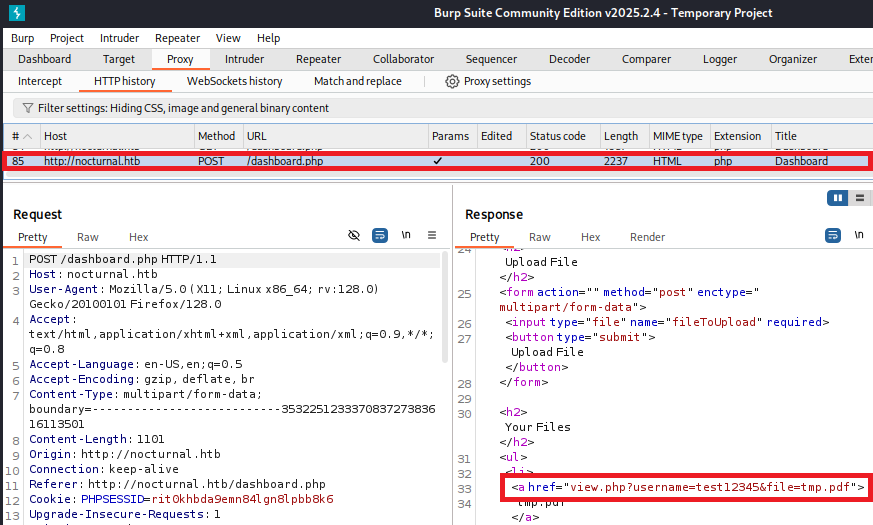Screen dimensions: 873x525
Task: Open the filter settings bar
Action: click(180, 108)
